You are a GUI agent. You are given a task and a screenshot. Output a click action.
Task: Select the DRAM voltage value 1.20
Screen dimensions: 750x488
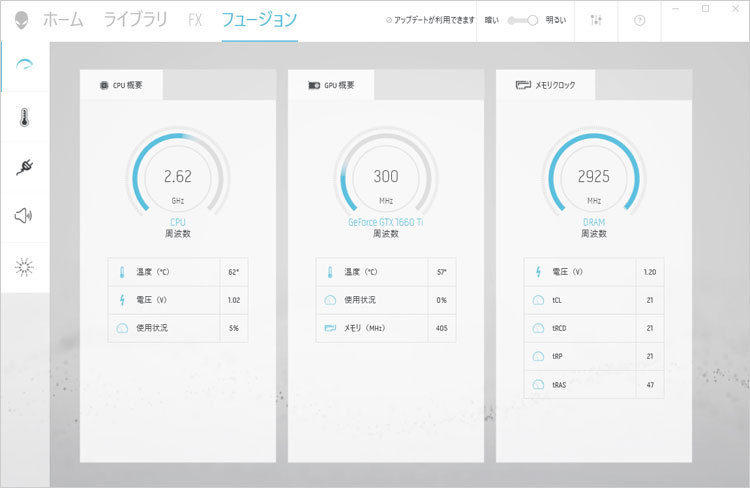(650, 272)
